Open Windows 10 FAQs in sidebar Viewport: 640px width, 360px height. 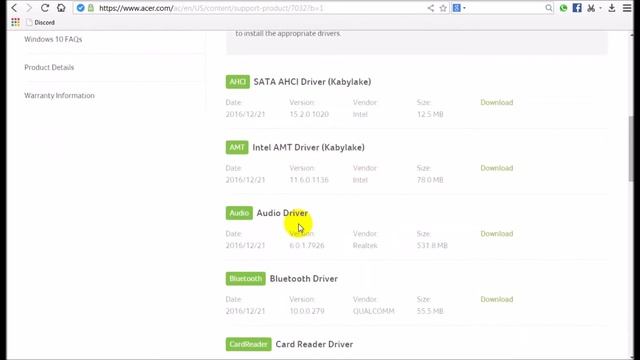(53, 39)
